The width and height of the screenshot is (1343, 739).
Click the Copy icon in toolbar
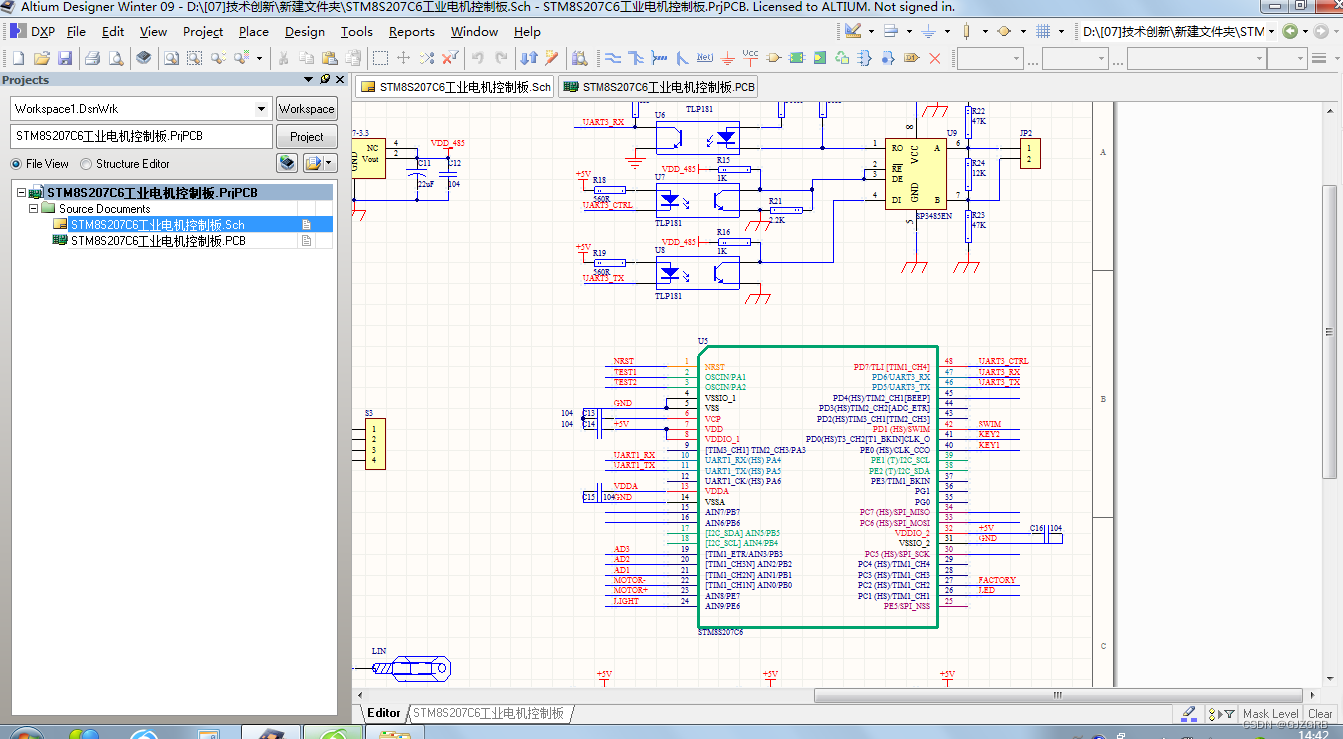[x=306, y=58]
